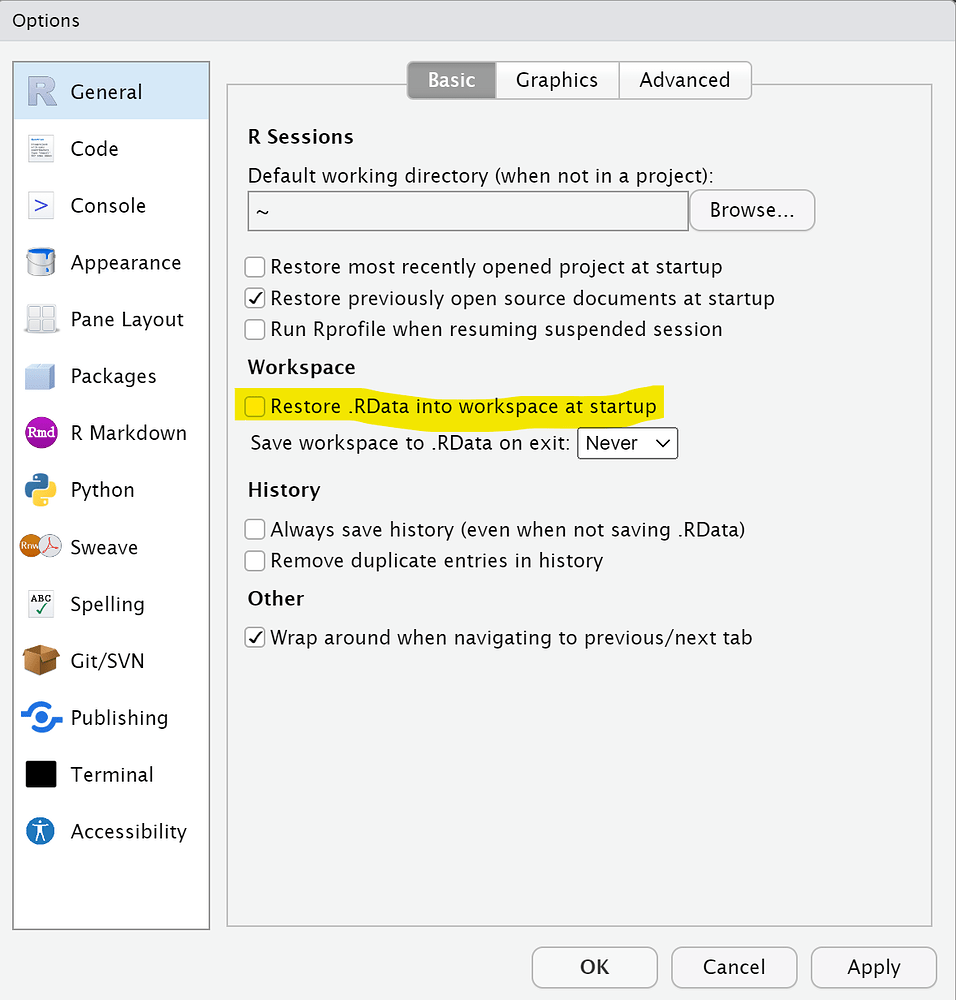Click the Cancel button
This screenshot has width=956, height=1000.
click(734, 967)
